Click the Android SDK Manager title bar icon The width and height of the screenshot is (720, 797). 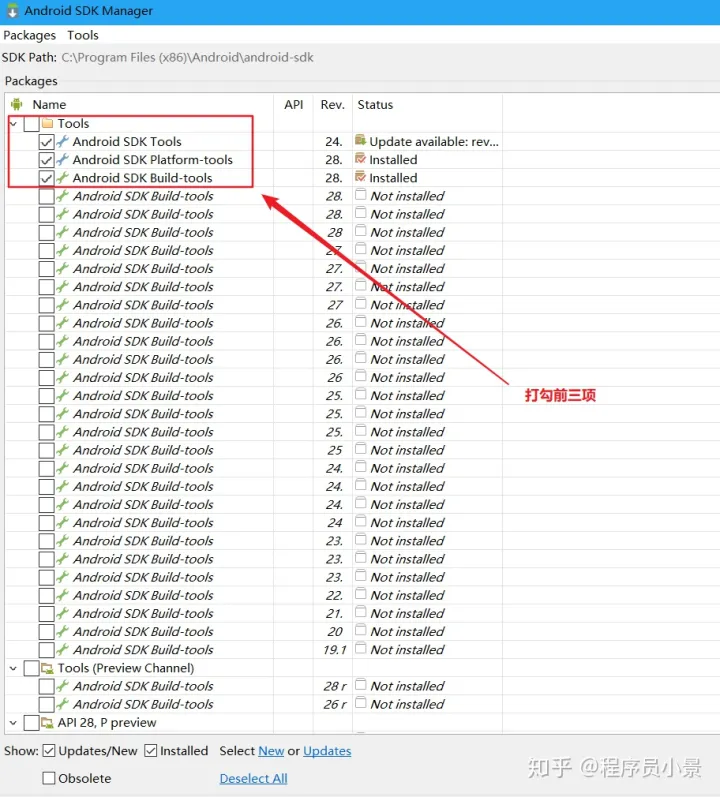[11, 10]
